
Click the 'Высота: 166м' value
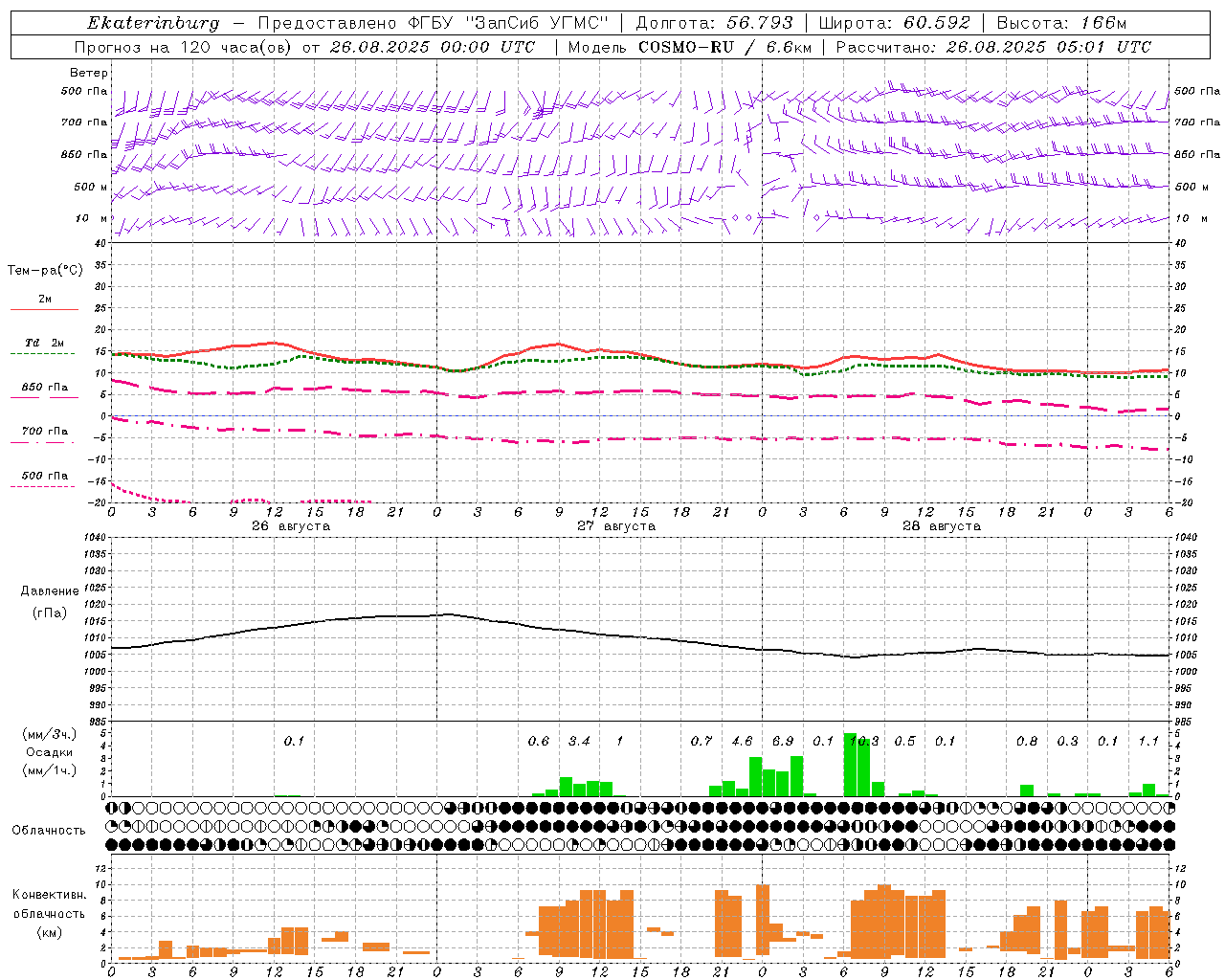click(x=1061, y=23)
